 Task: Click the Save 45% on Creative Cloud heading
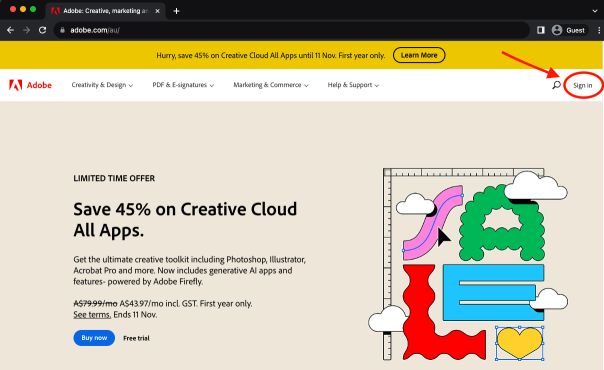point(185,220)
